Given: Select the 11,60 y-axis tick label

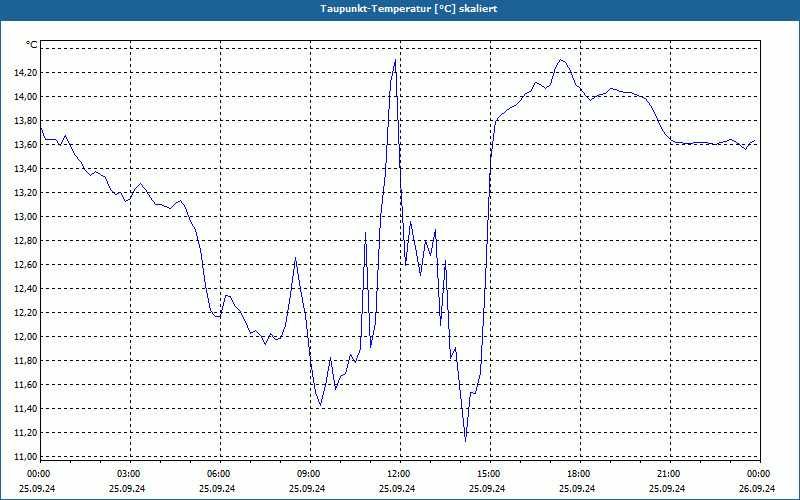Looking at the screenshot, I should coord(25,384).
